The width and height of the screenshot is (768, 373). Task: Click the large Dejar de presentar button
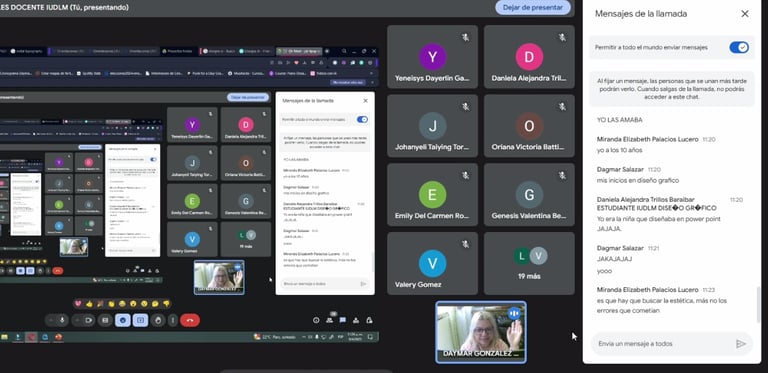tap(533, 7)
